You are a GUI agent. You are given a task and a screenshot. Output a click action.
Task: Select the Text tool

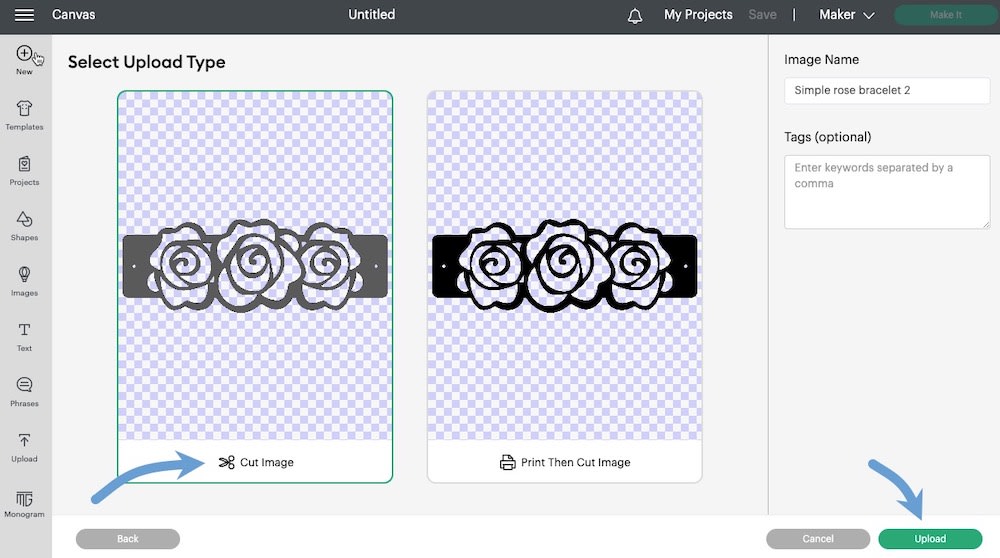24,337
